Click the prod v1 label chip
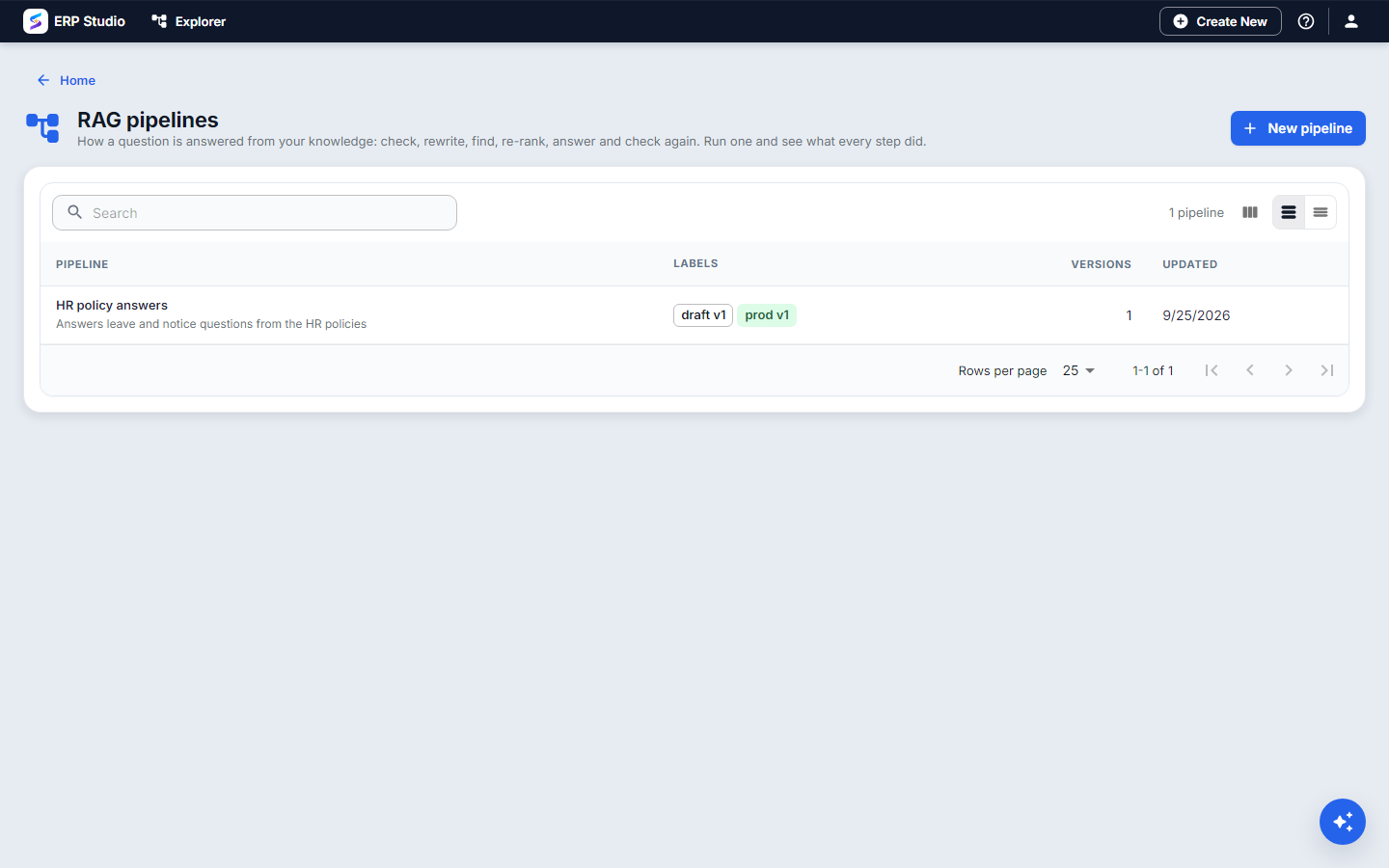This screenshot has width=1389, height=868. pyautogui.click(x=767, y=315)
